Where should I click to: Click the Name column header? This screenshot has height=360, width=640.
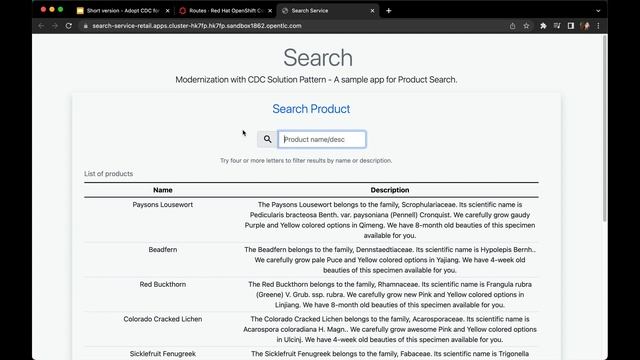click(x=162, y=190)
